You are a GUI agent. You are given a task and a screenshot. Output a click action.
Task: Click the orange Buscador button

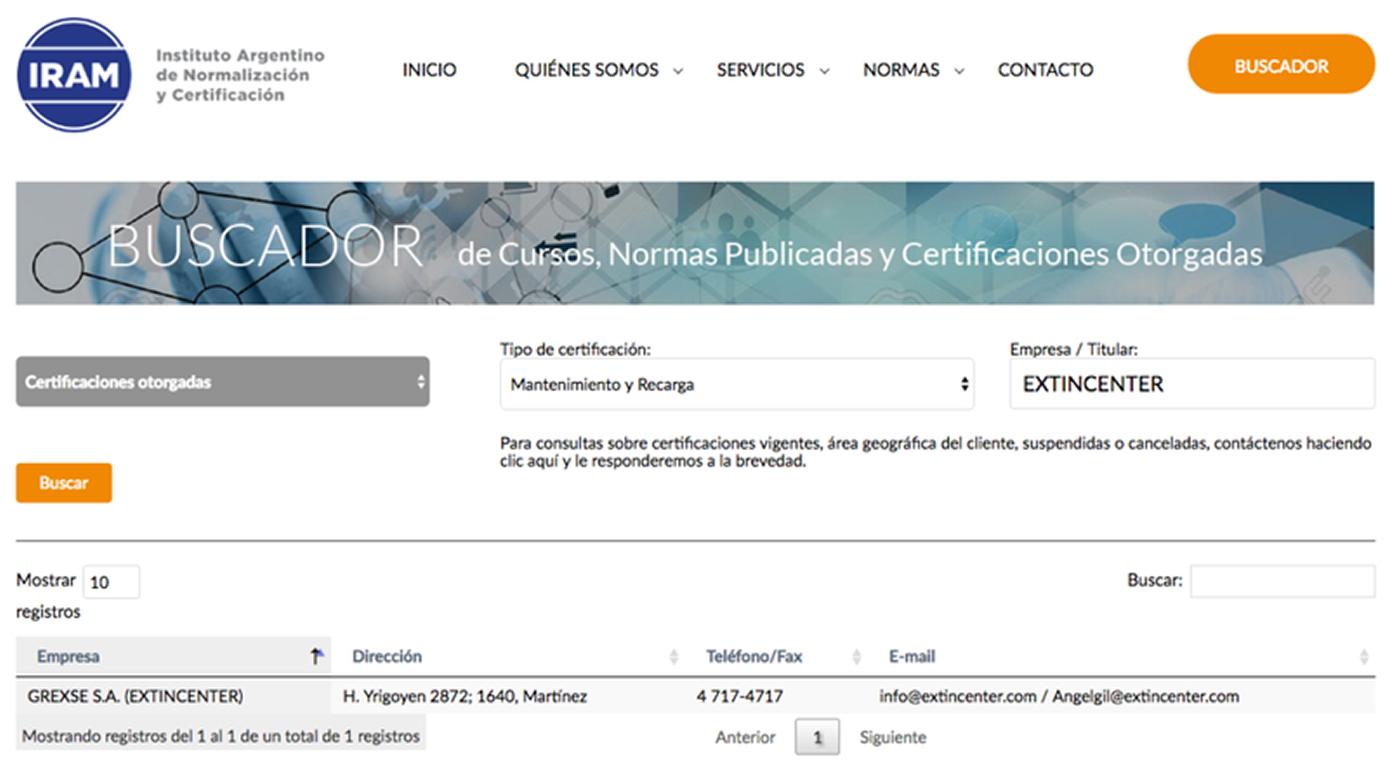point(1281,66)
